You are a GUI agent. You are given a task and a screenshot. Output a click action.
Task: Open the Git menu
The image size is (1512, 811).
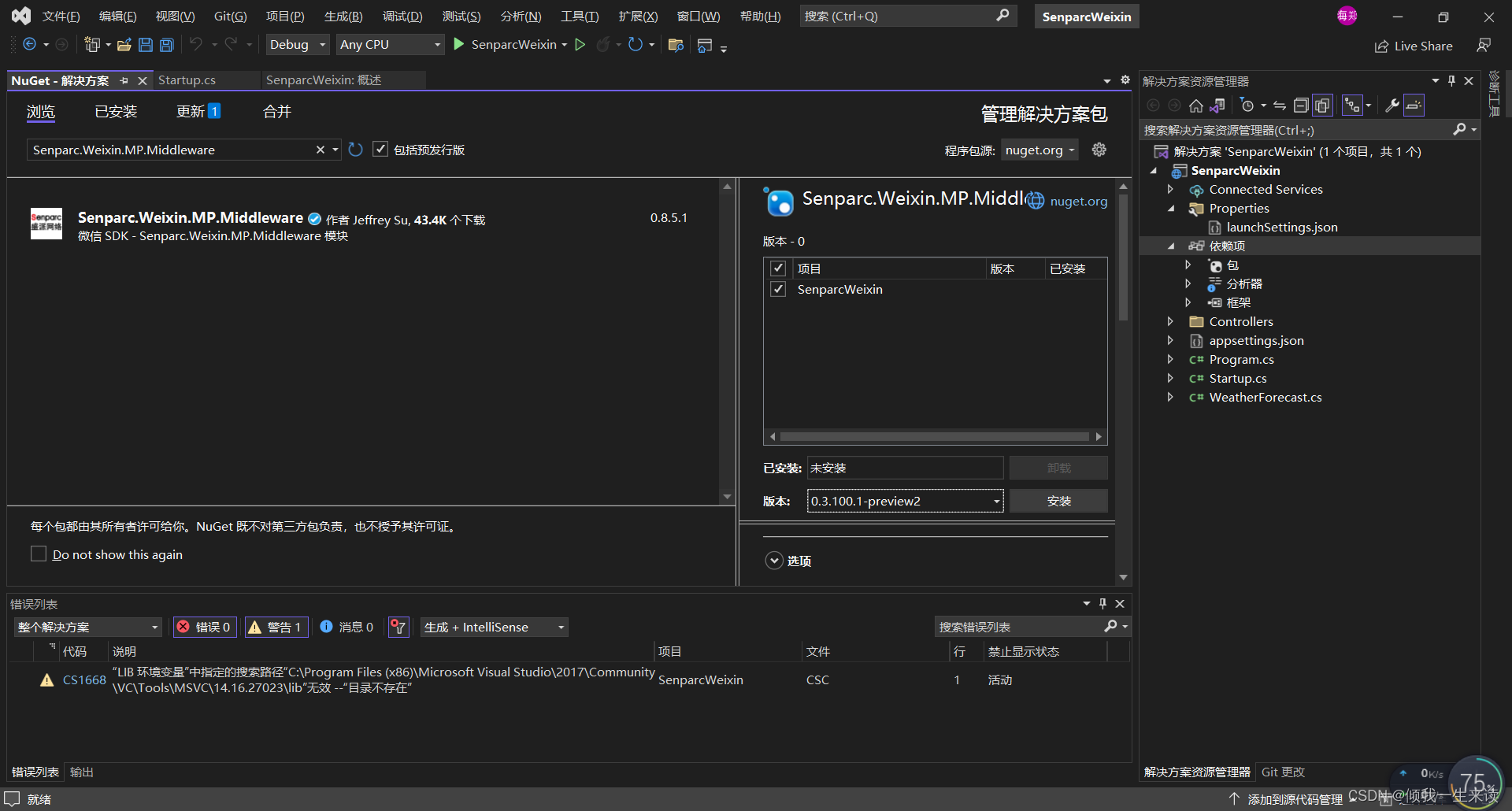231,16
